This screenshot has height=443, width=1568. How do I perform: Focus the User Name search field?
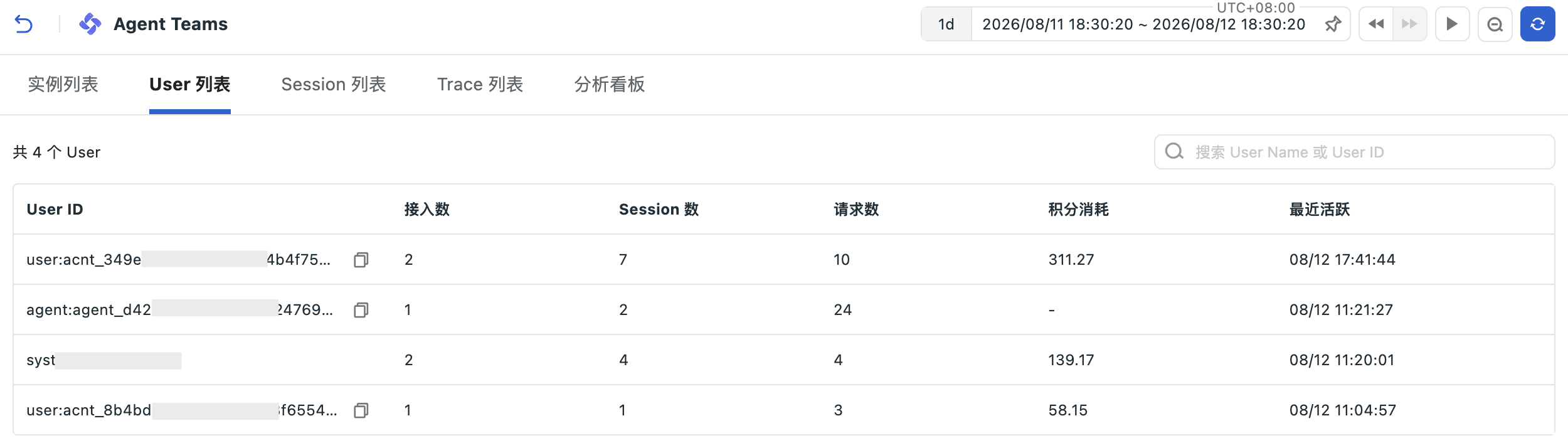click(1355, 152)
